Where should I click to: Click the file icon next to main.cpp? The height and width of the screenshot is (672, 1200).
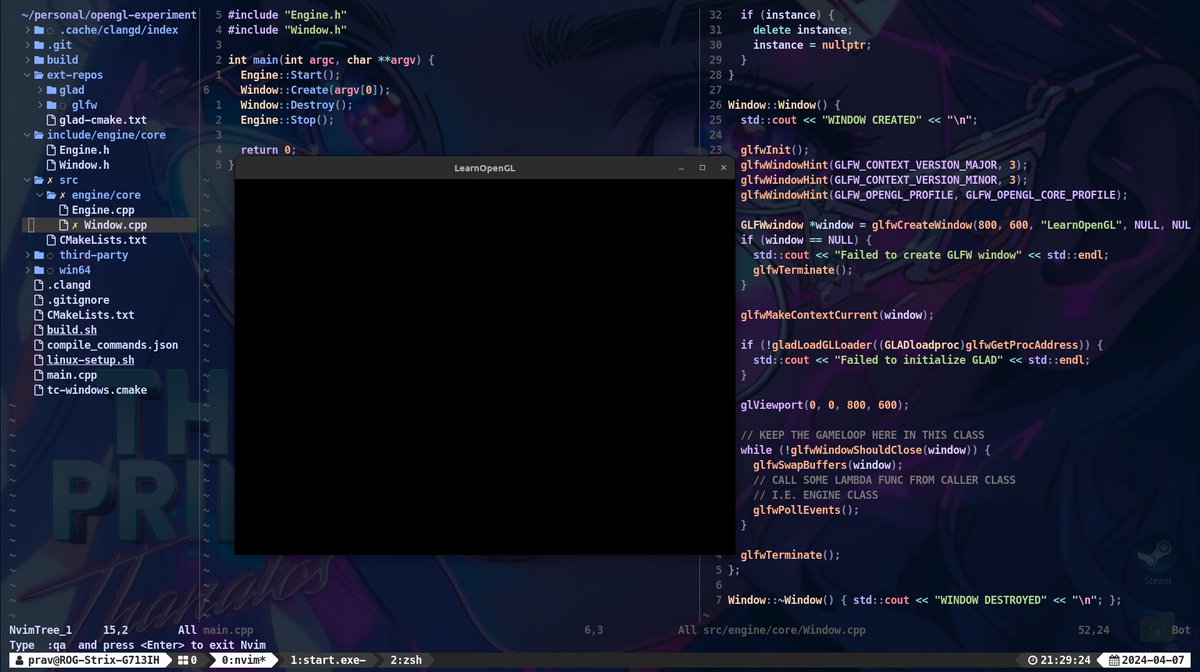pos(40,375)
